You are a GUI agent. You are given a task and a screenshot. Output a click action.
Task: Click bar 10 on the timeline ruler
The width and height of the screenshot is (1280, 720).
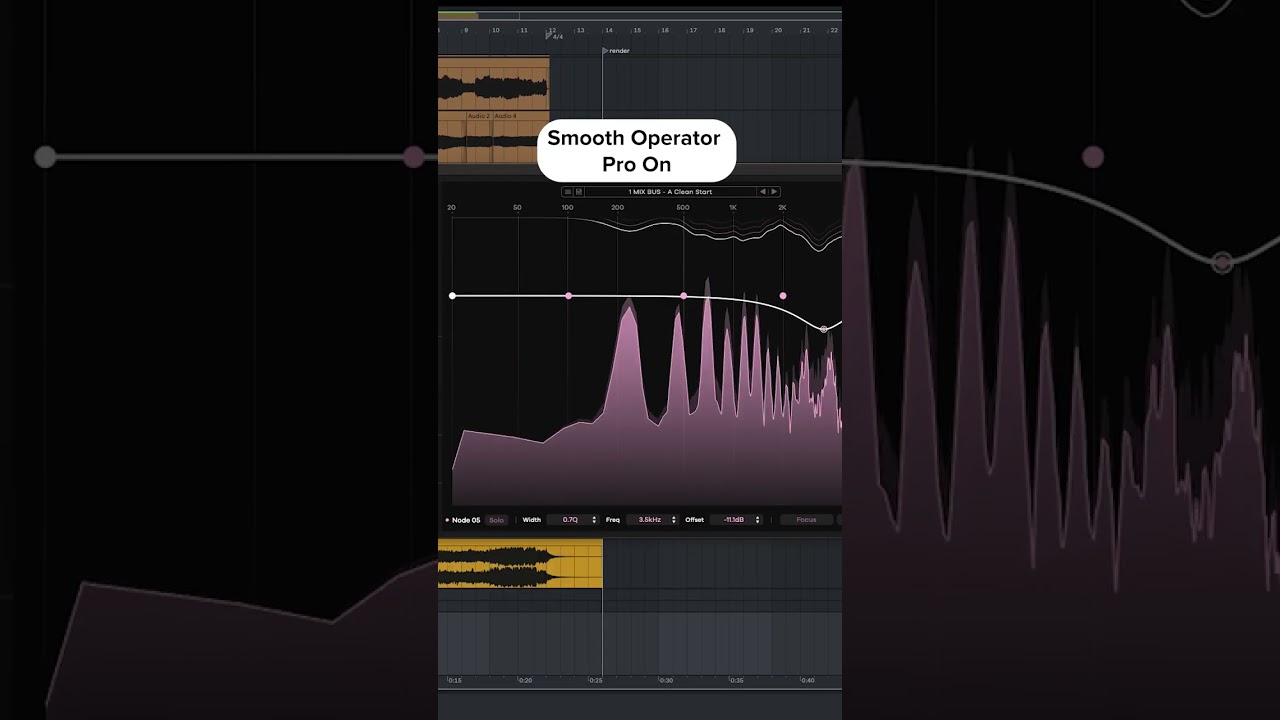pyautogui.click(x=495, y=30)
